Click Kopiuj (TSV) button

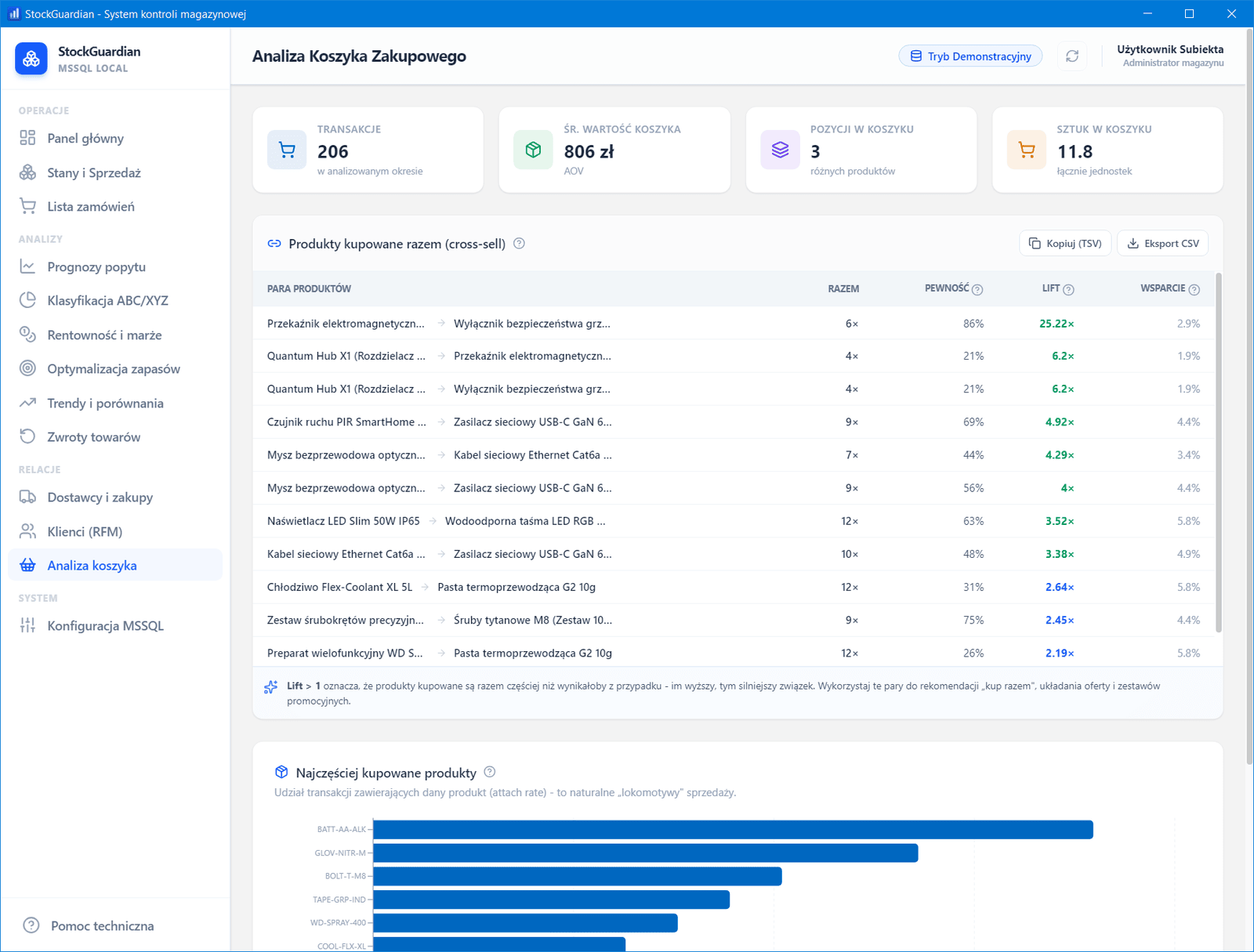(1065, 244)
